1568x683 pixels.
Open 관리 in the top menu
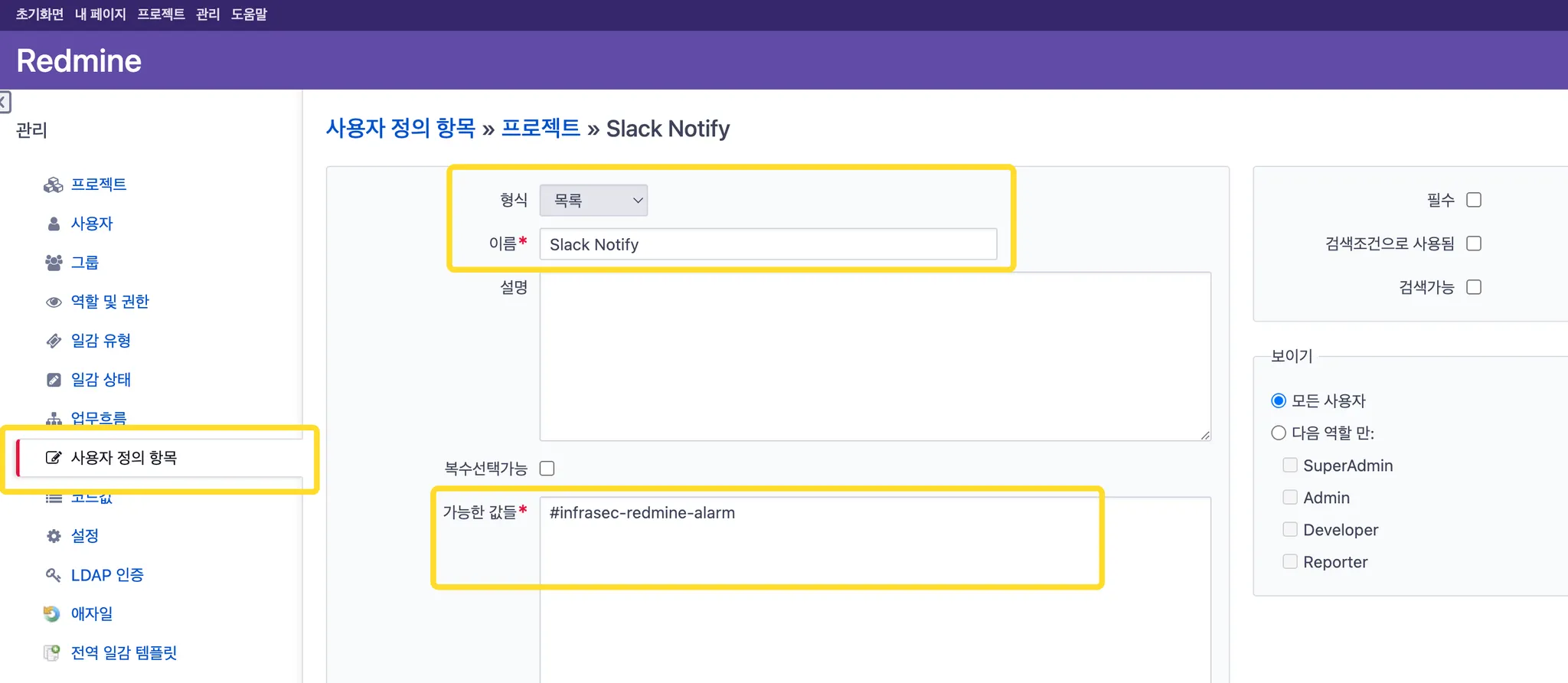207,15
